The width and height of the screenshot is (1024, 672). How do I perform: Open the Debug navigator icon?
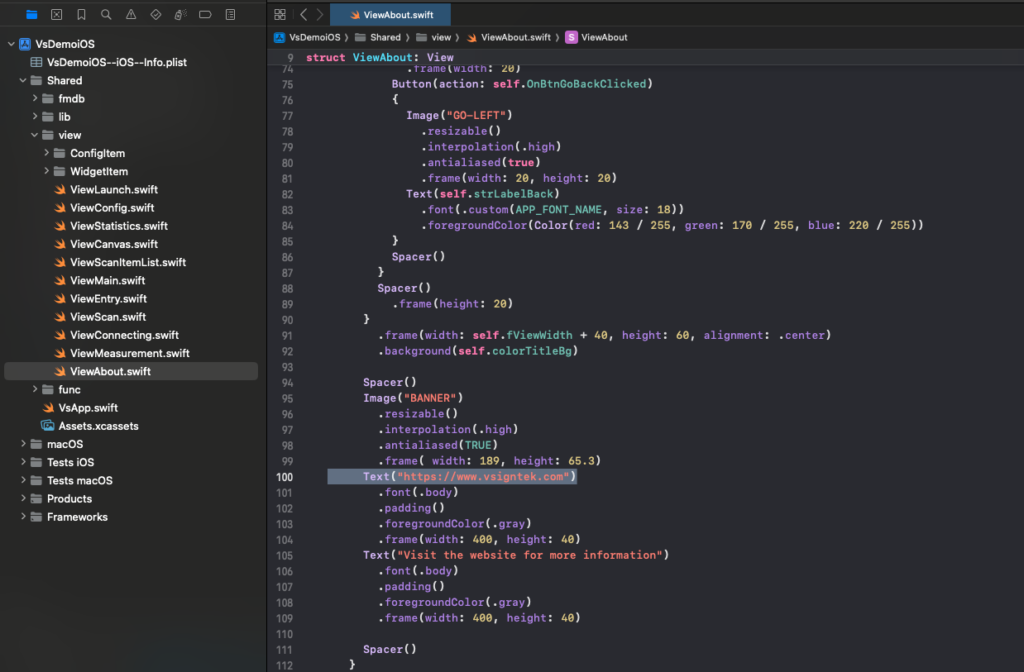click(180, 15)
